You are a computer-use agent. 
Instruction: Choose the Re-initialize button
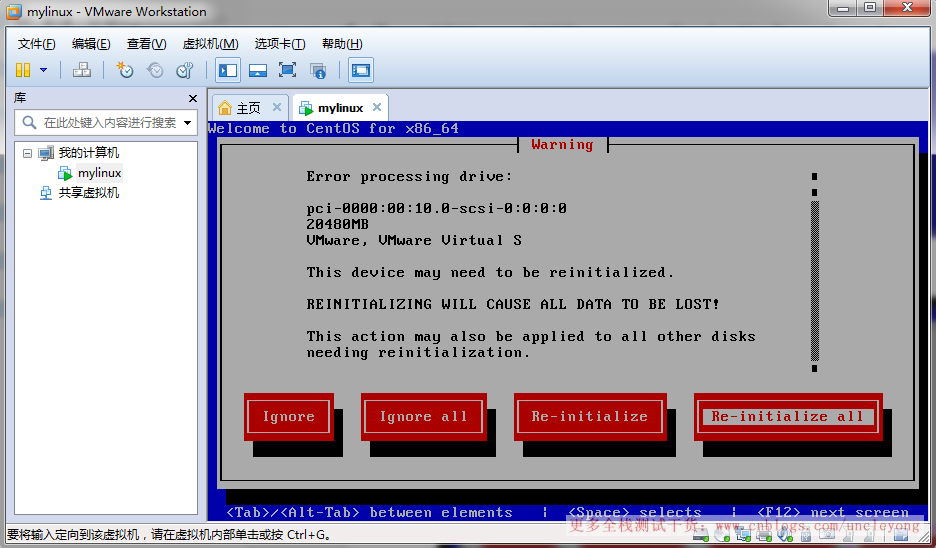(590, 417)
